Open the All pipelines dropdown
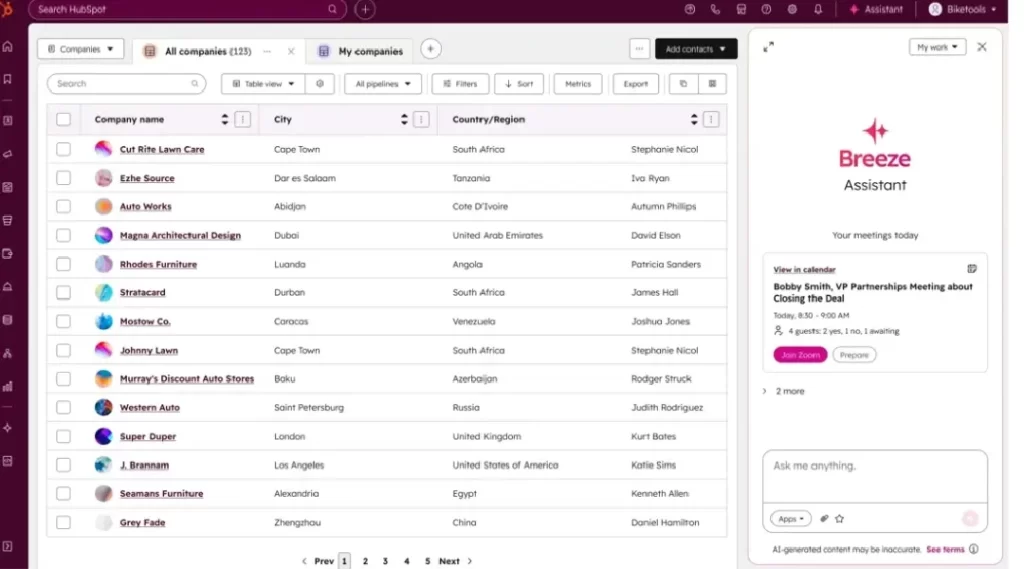1024x569 pixels. point(383,84)
